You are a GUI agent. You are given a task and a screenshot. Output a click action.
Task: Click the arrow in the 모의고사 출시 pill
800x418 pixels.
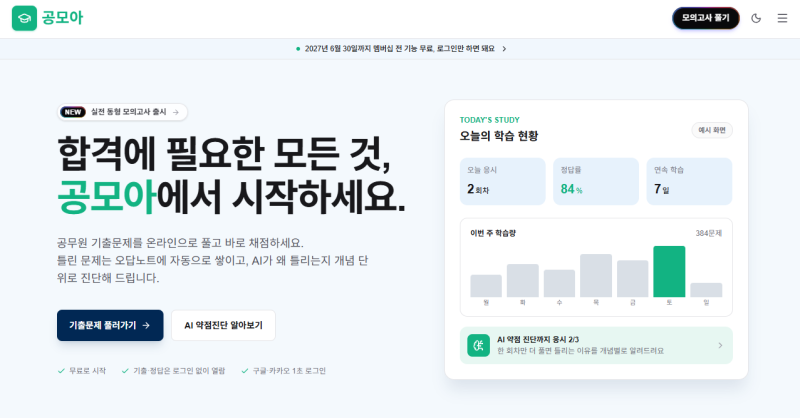point(176,112)
